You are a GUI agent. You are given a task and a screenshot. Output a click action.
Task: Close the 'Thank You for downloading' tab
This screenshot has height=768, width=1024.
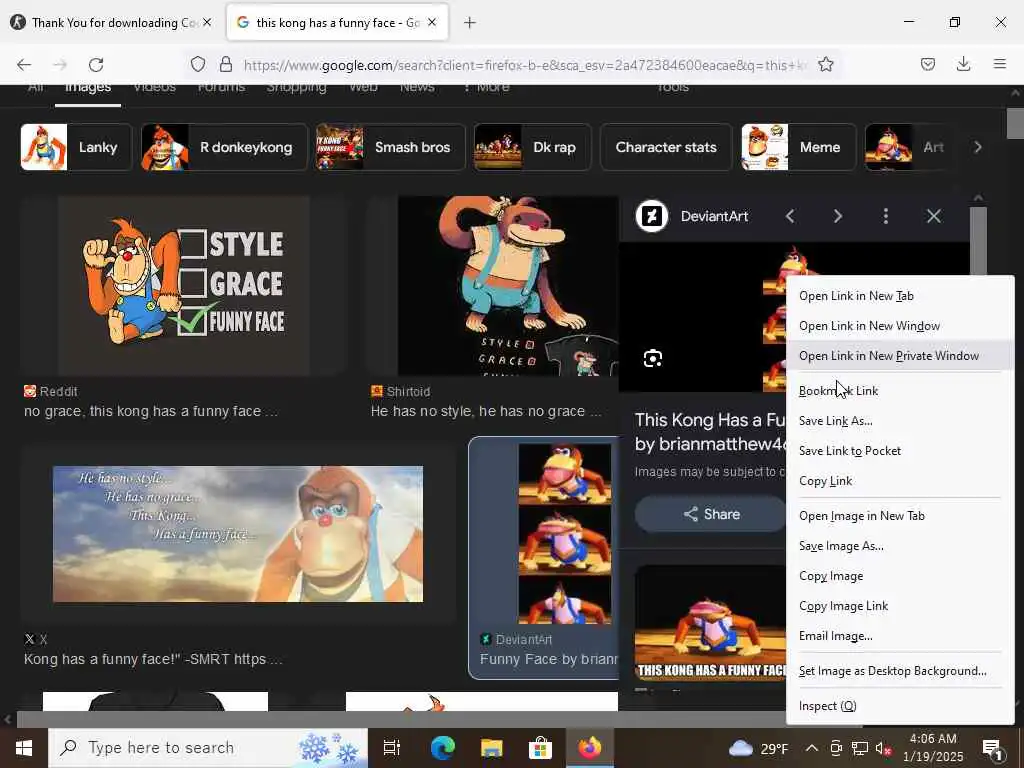pos(207,22)
